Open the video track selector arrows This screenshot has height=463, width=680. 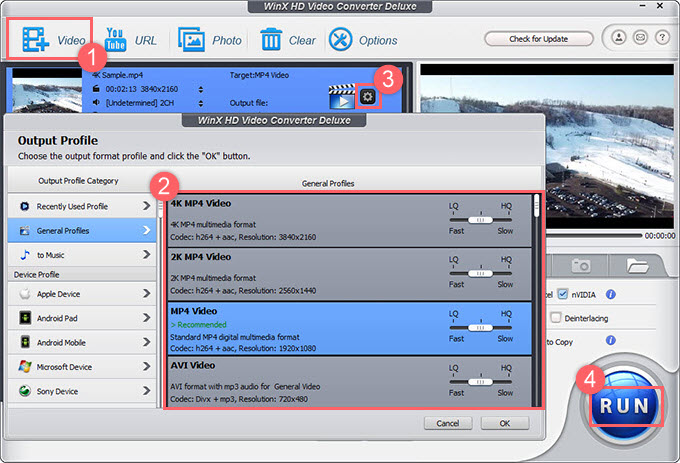[200, 89]
